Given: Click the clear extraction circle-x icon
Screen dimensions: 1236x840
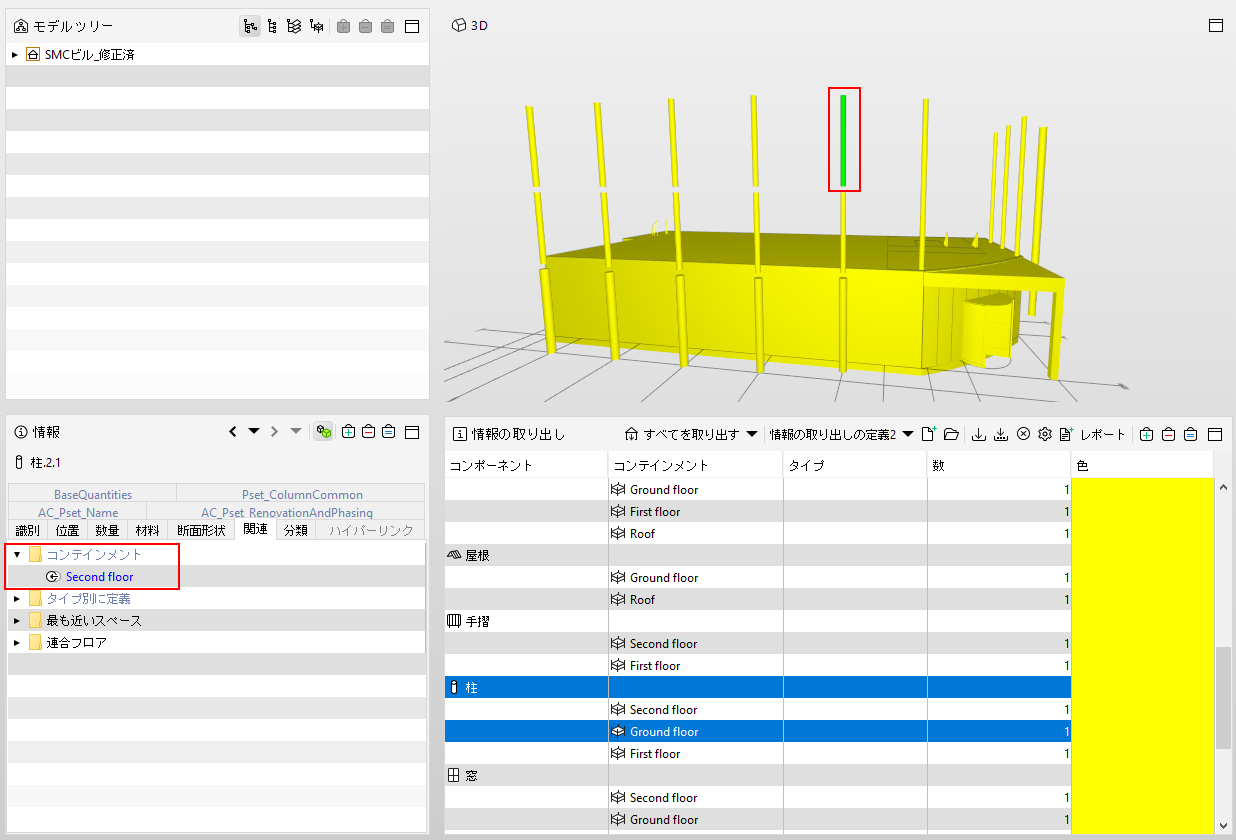Looking at the screenshot, I should click(1023, 434).
